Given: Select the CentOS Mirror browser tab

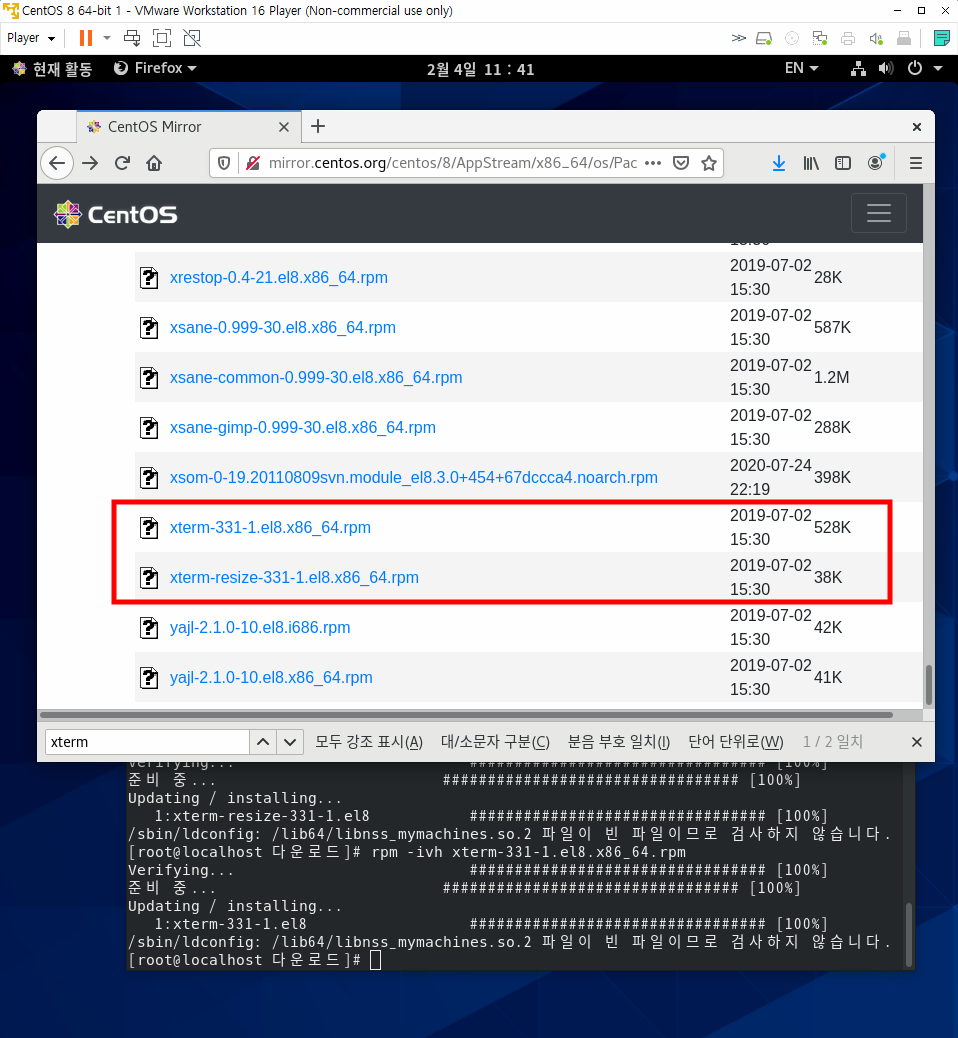Looking at the screenshot, I should coord(189,126).
